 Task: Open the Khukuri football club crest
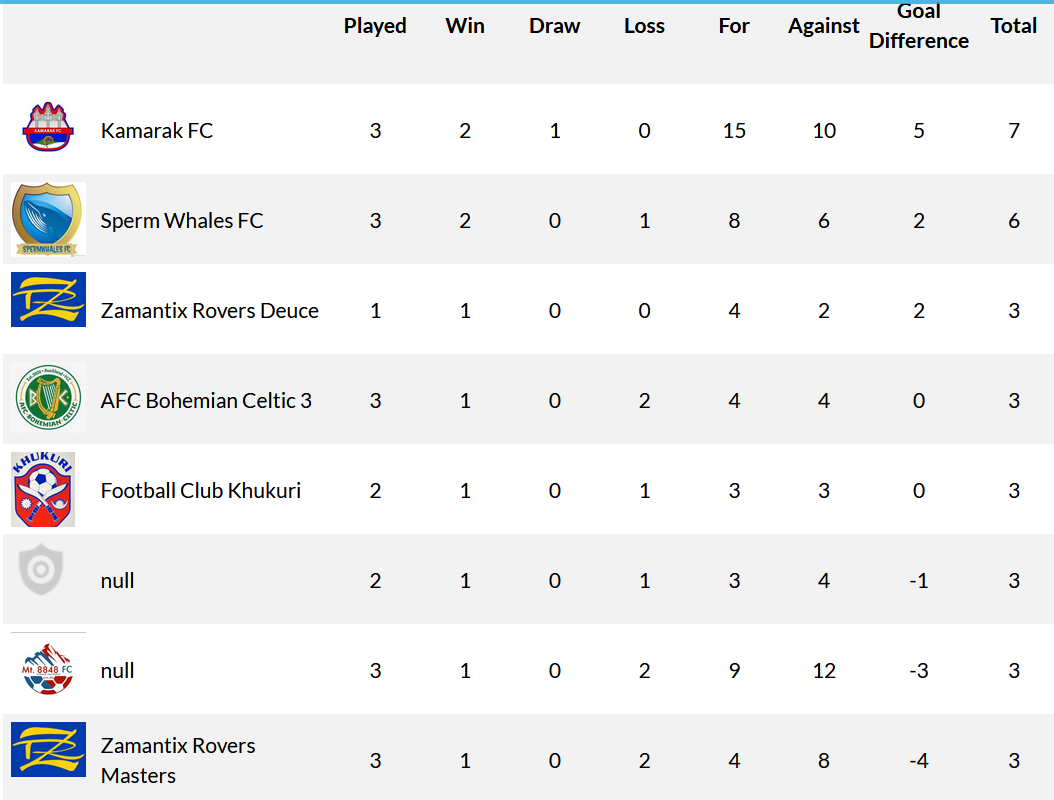(43, 489)
